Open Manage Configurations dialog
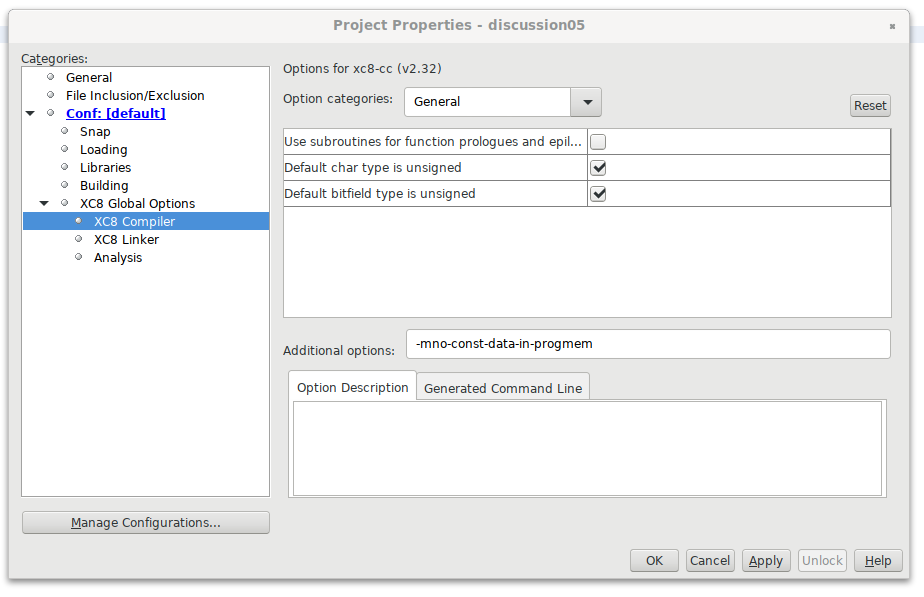The height and width of the screenshot is (597, 924). (146, 523)
